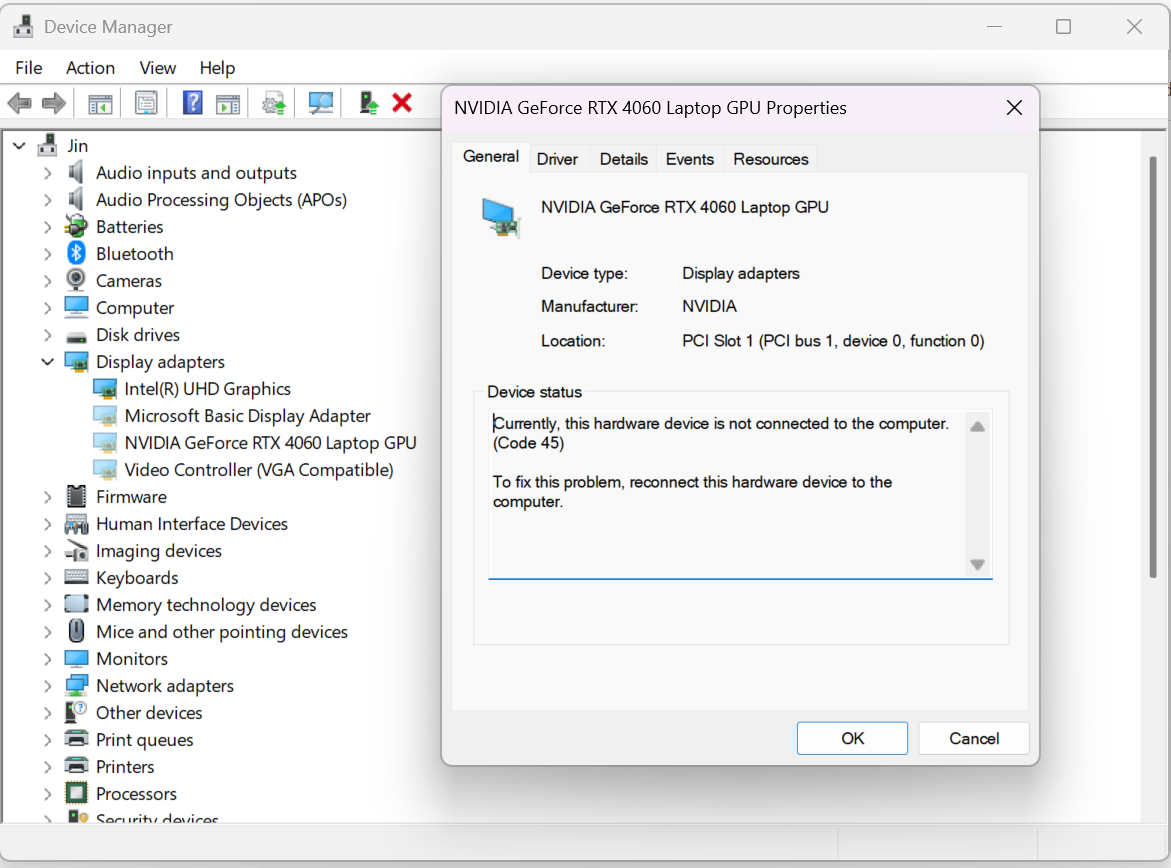
Task: Click the Imaging devices icon
Action: coord(76,551)
